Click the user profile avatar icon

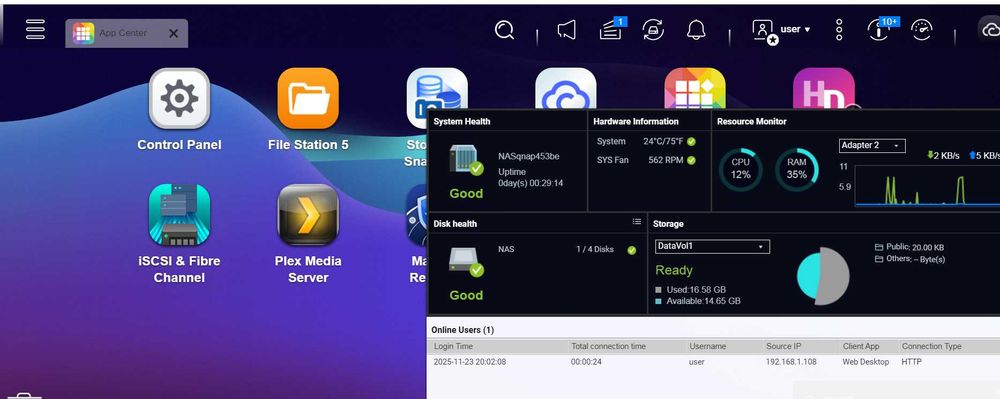tap(764, 31)
